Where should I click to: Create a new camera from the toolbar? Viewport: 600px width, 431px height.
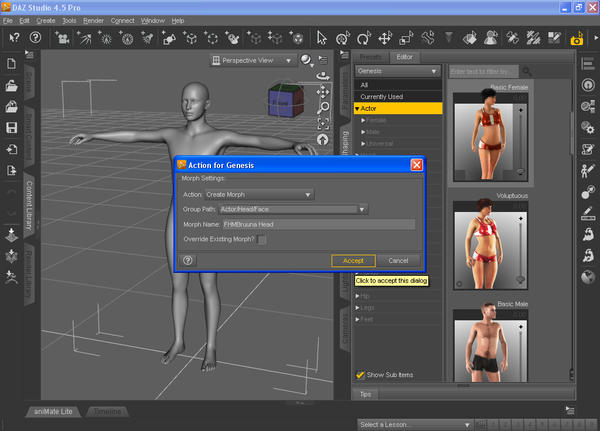click(63, 38)
